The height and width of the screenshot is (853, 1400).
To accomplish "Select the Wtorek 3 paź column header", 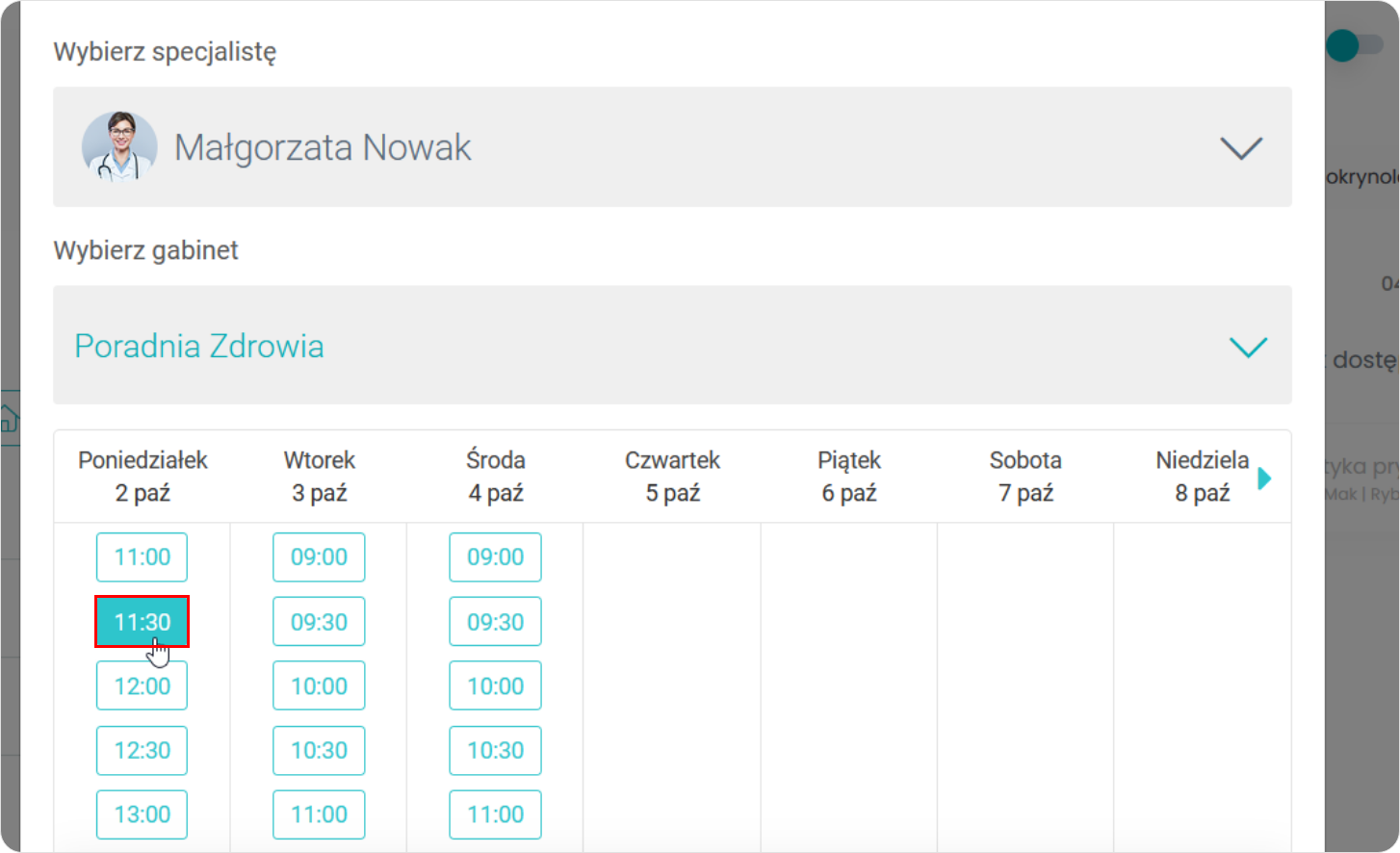I will pyautogui.click(x=319, y=477).
